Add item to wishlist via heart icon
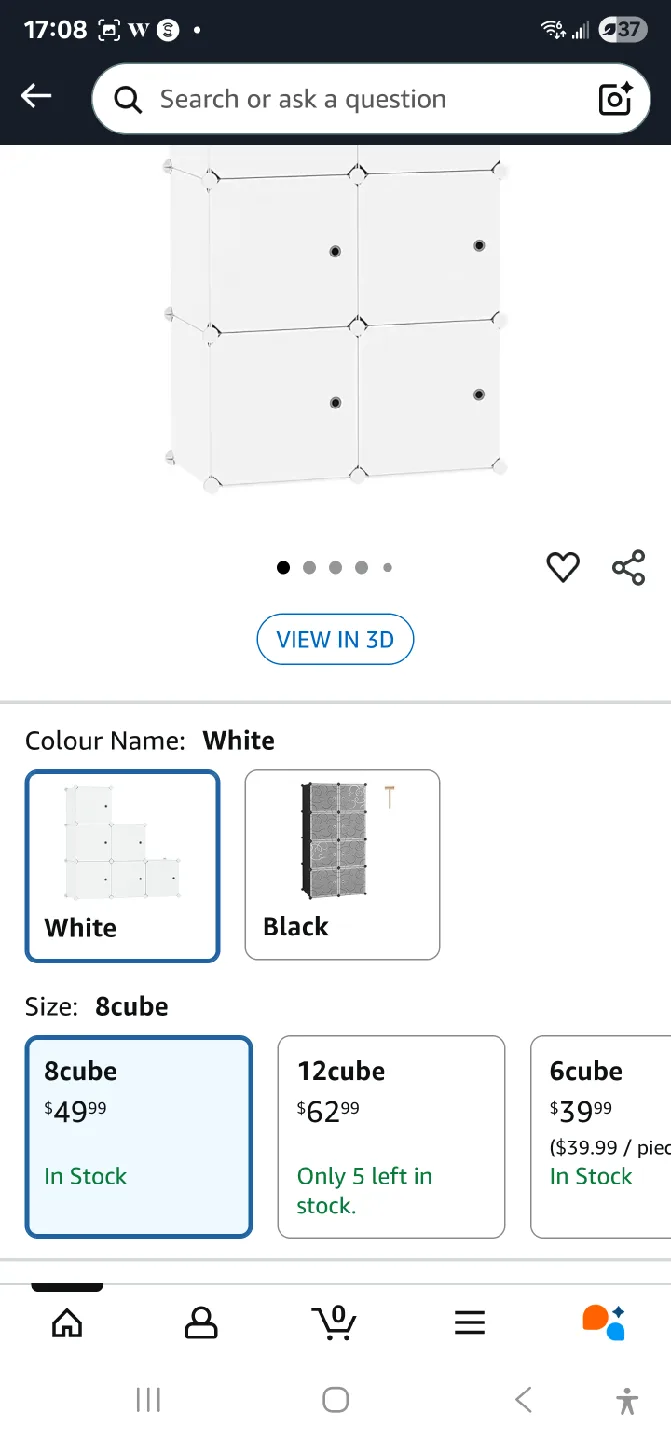The height and width of the screenshot is (1440, 671). [563, 567]
